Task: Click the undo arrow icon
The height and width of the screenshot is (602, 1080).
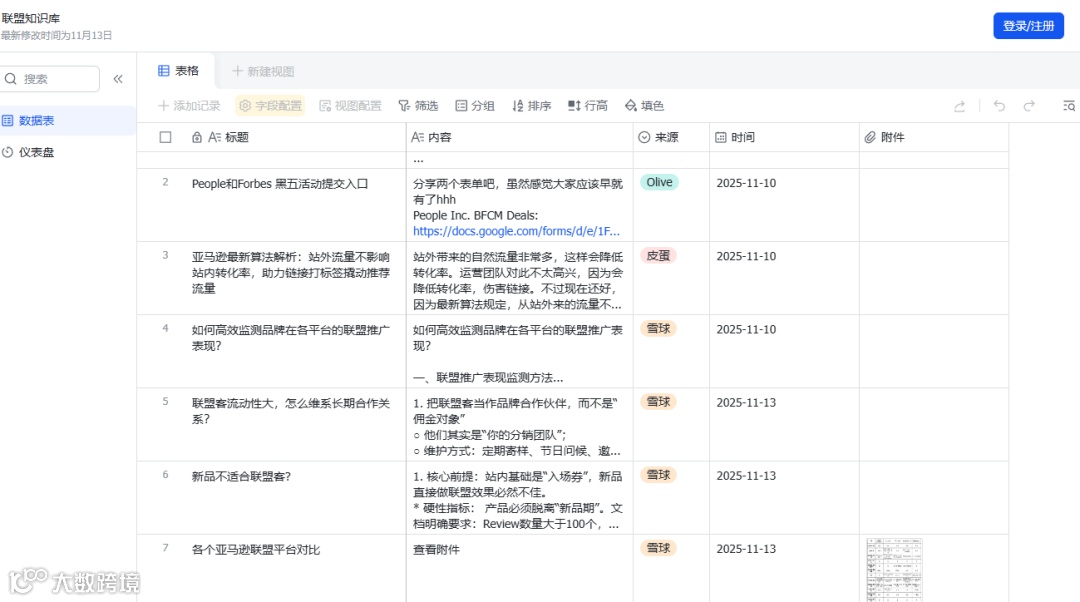Action: pos(999,106)
